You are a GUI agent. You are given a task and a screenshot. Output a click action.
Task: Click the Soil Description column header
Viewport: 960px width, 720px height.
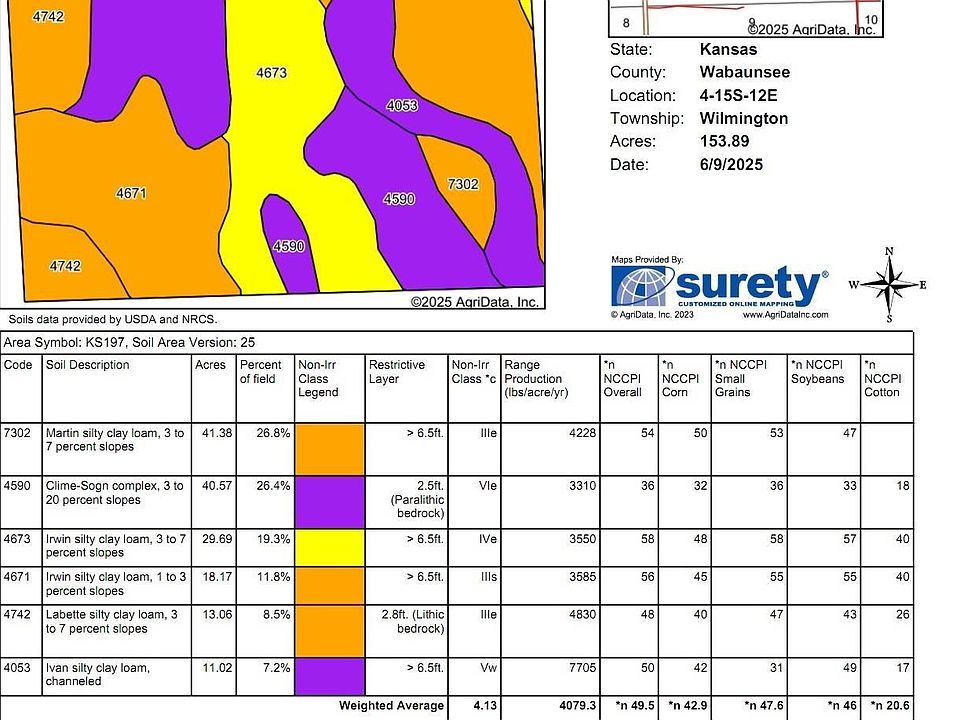coord(88,365)
